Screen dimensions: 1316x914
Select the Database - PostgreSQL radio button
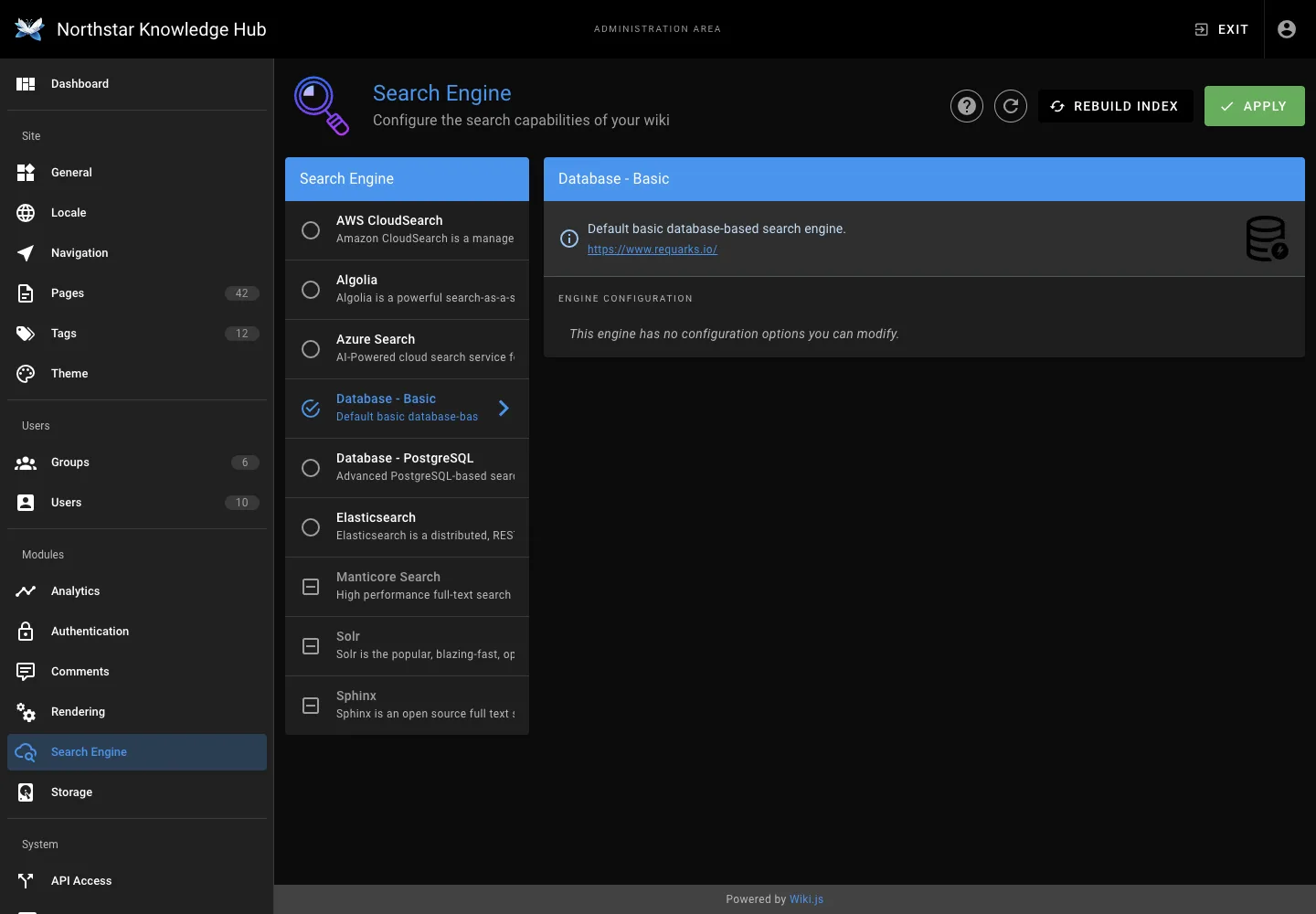(x=311, y=468)
